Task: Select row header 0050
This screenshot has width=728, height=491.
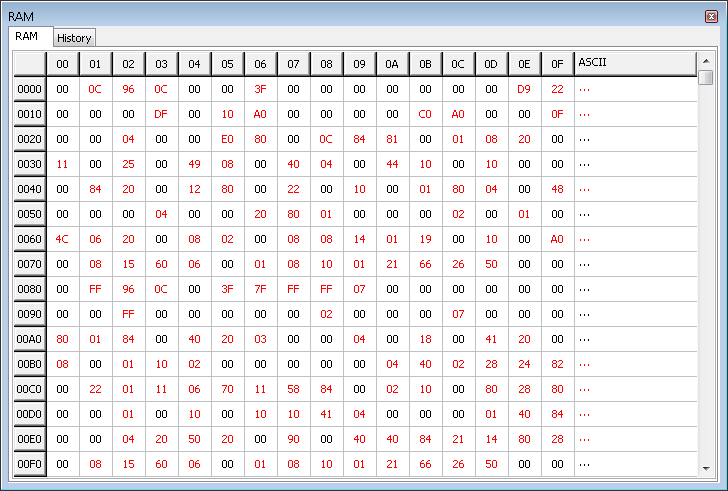Action: (x=30, y=214)
